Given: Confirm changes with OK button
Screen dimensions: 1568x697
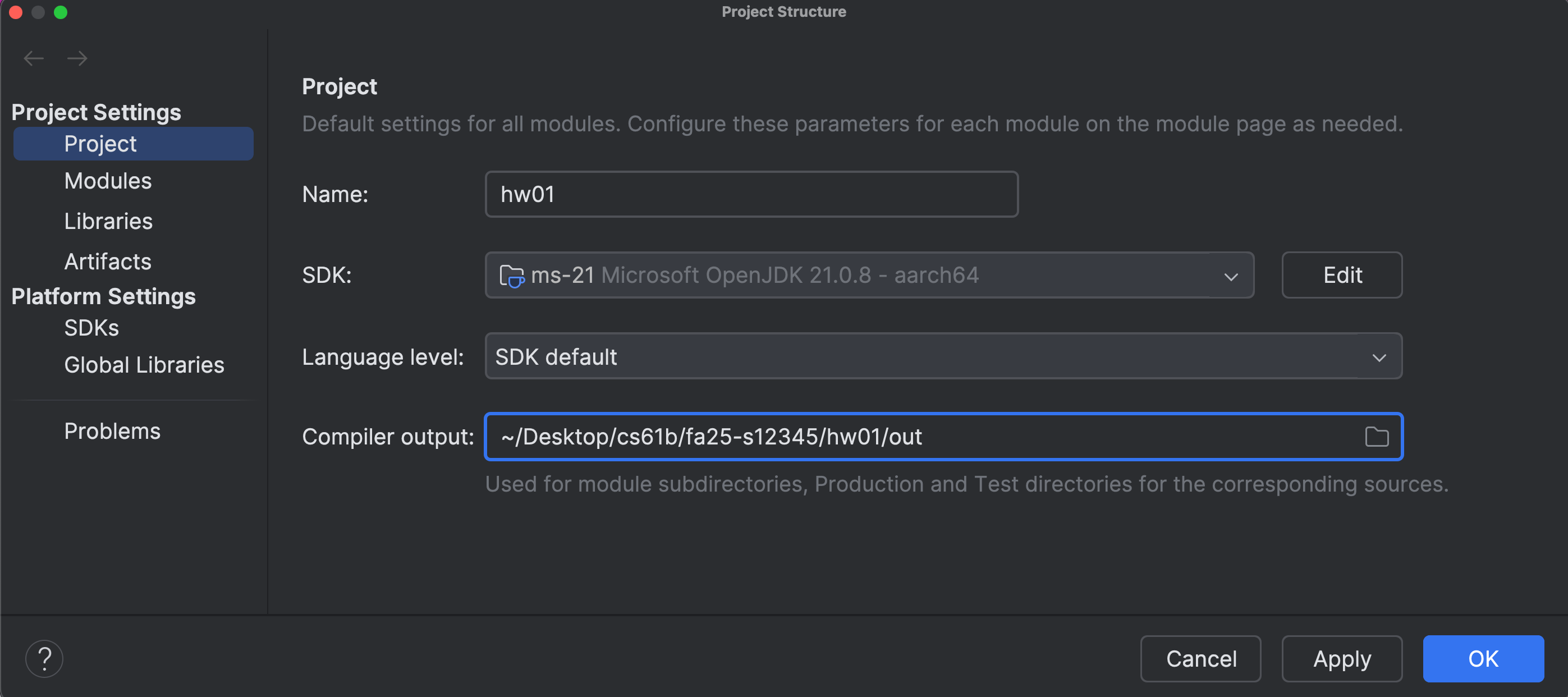Looking at the screenshot, I should tap(1484, 658).
